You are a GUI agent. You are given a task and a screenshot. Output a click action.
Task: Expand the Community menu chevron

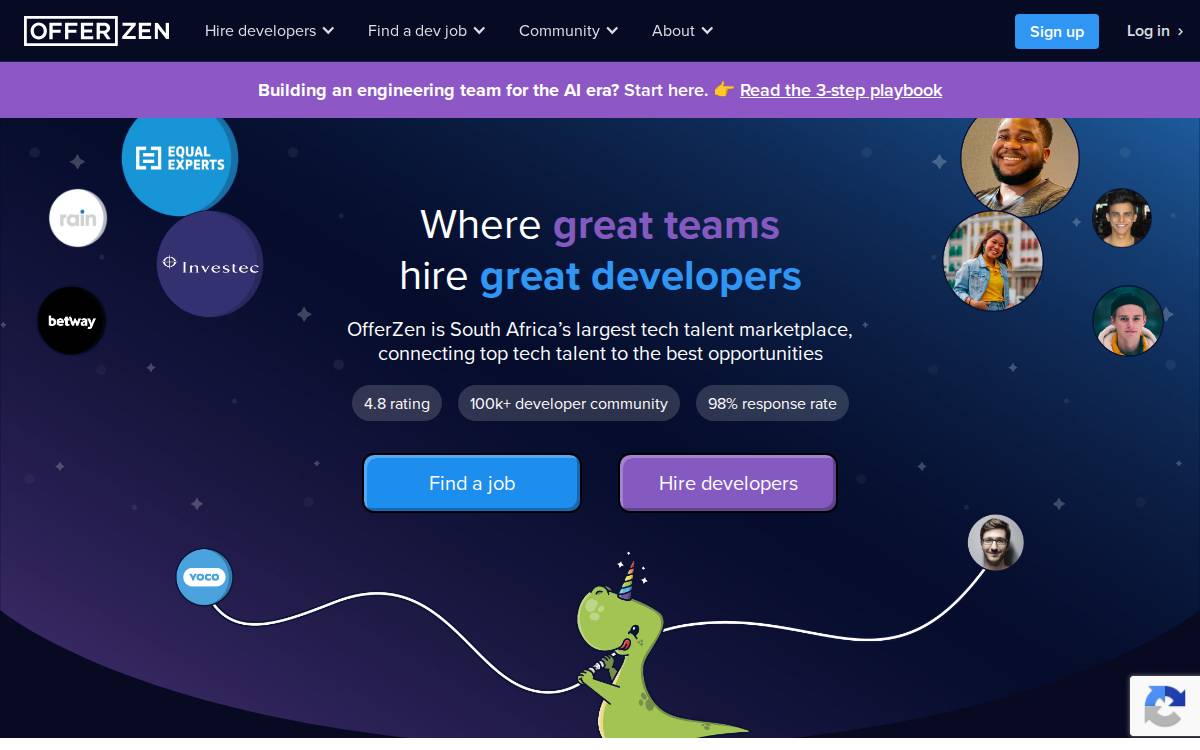point(612,31)
